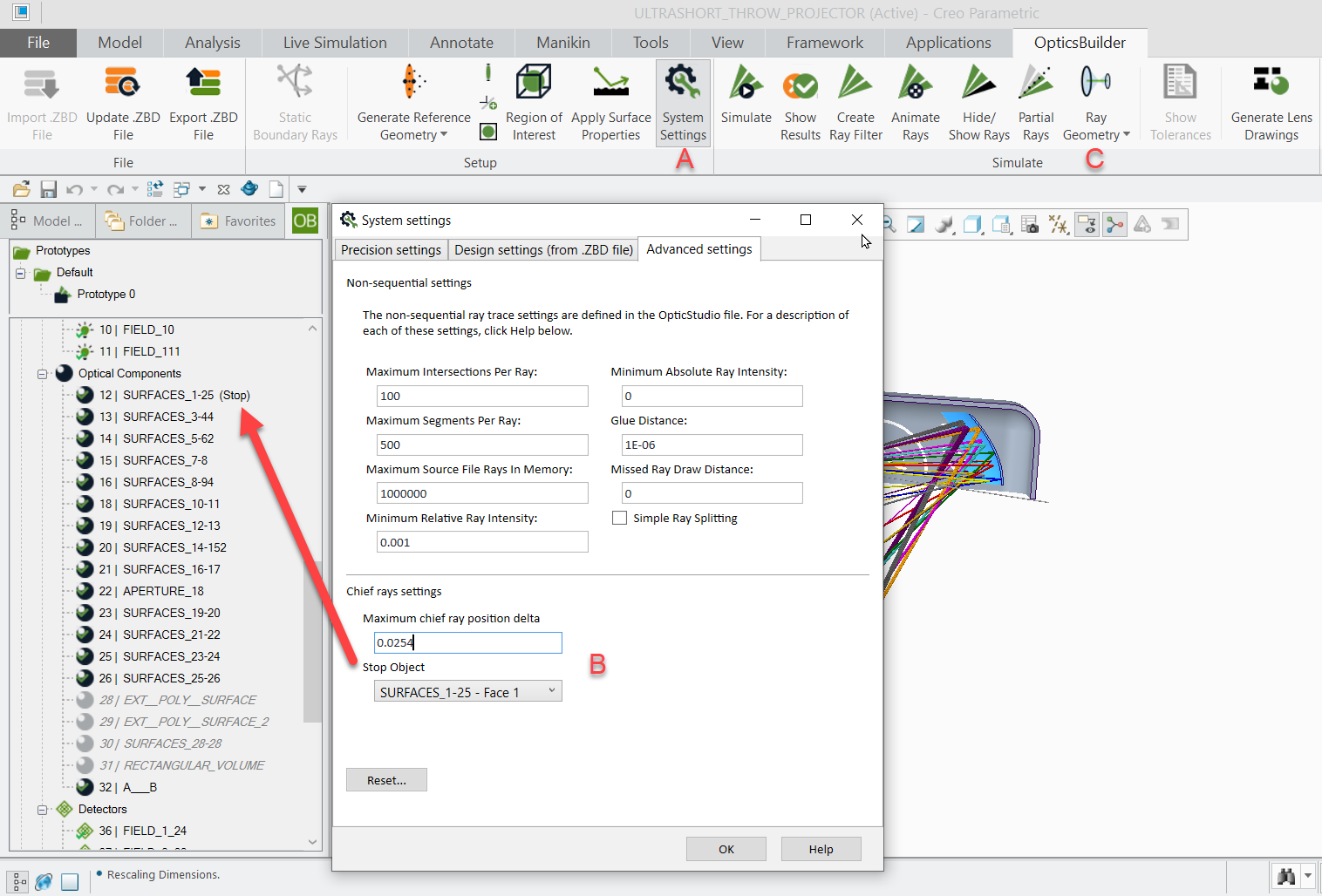
Task: Create a new file with the blank page icon
Action: tap(276, 189)
